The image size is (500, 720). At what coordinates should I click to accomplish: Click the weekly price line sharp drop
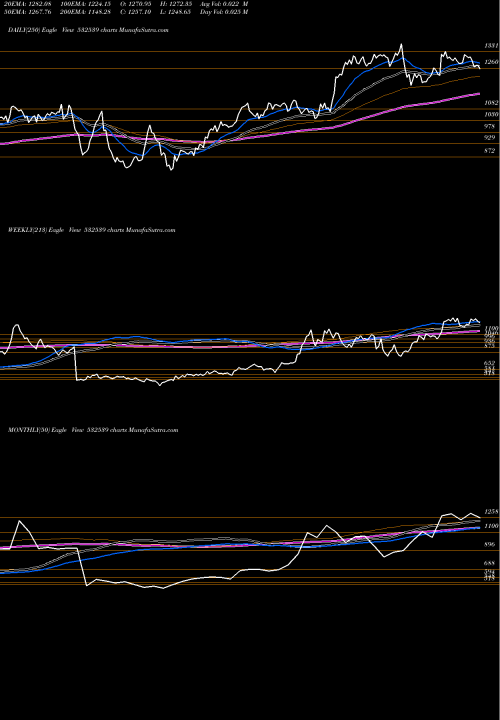click(x=75, y=364)
